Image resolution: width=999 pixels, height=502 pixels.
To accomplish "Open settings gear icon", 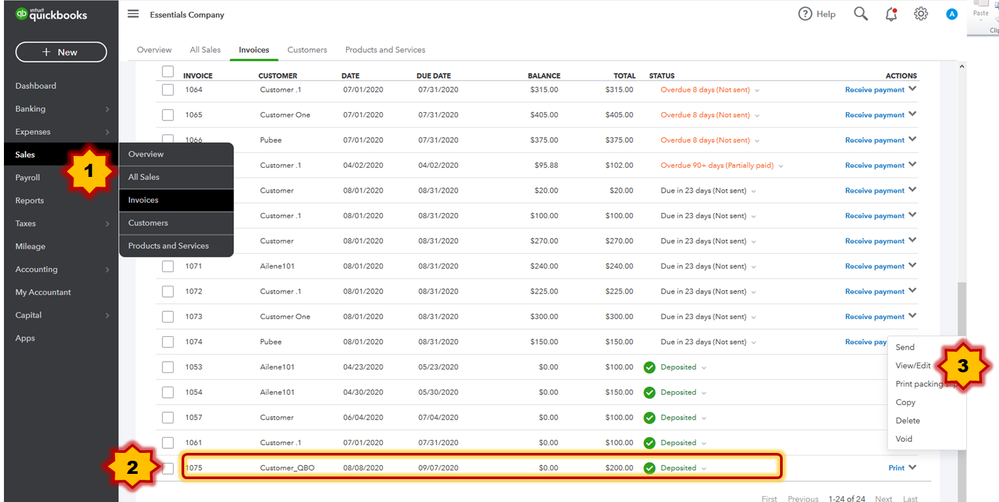I will [921, 14].
